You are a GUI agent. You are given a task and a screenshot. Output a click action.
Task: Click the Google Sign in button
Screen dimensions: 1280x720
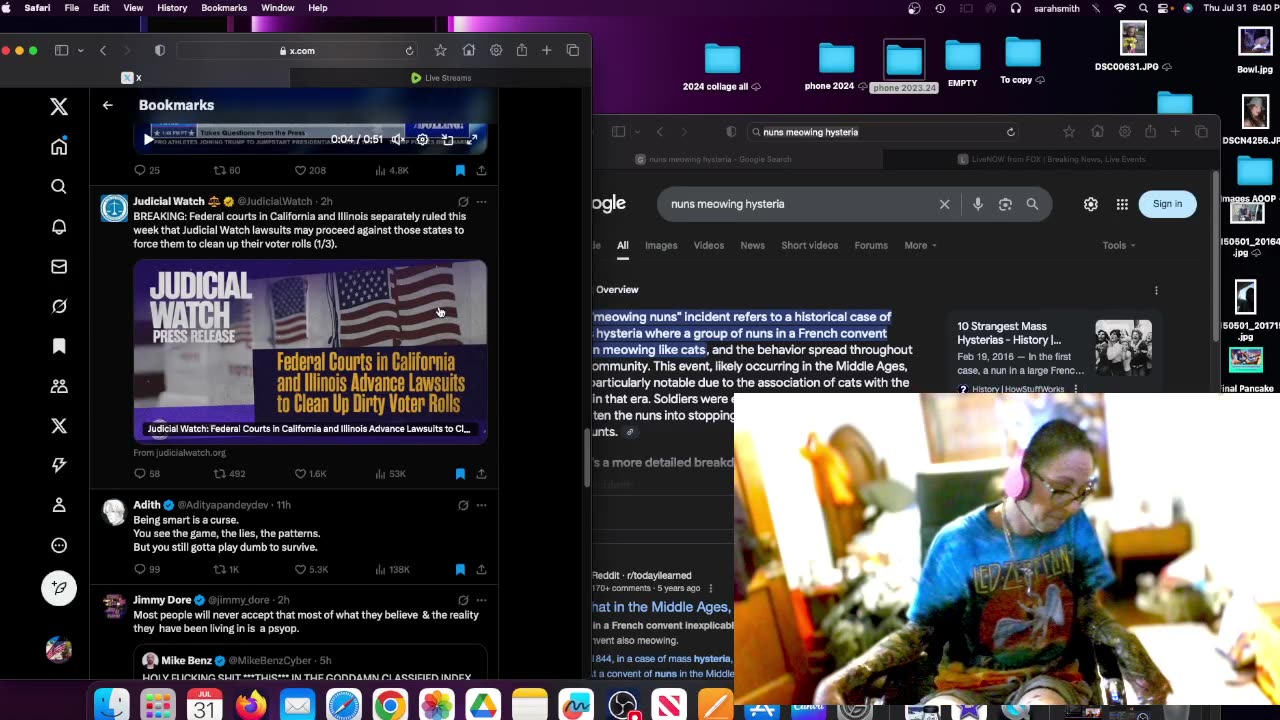click(x=1167, y=204)
